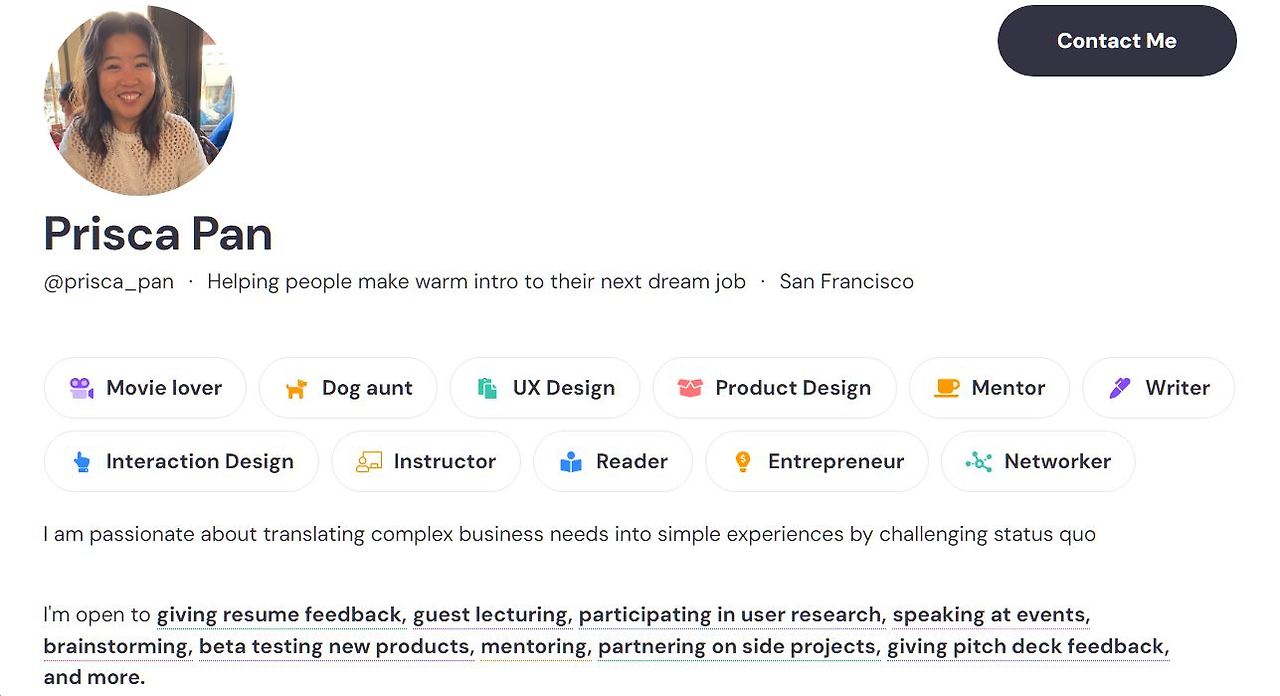Click the Instructor tag's presenter icon

(x=369, y=462)
